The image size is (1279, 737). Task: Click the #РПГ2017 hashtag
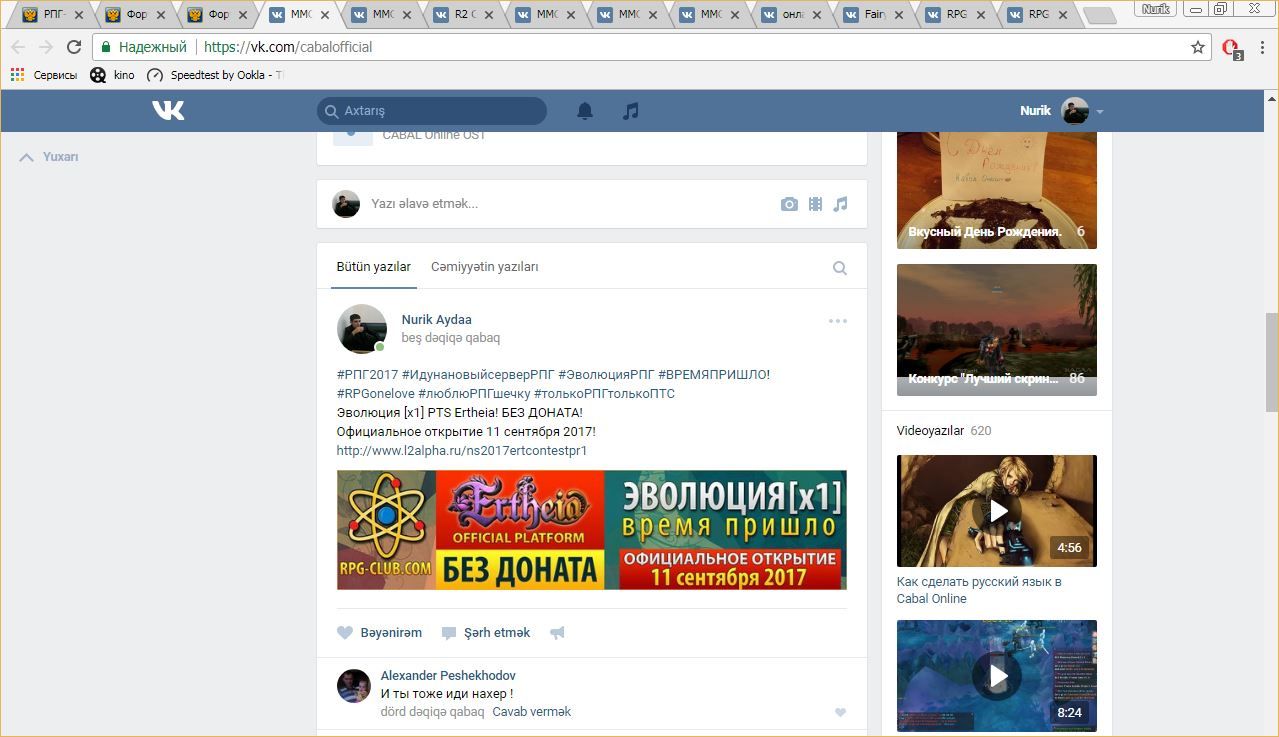tap(367, 375)
